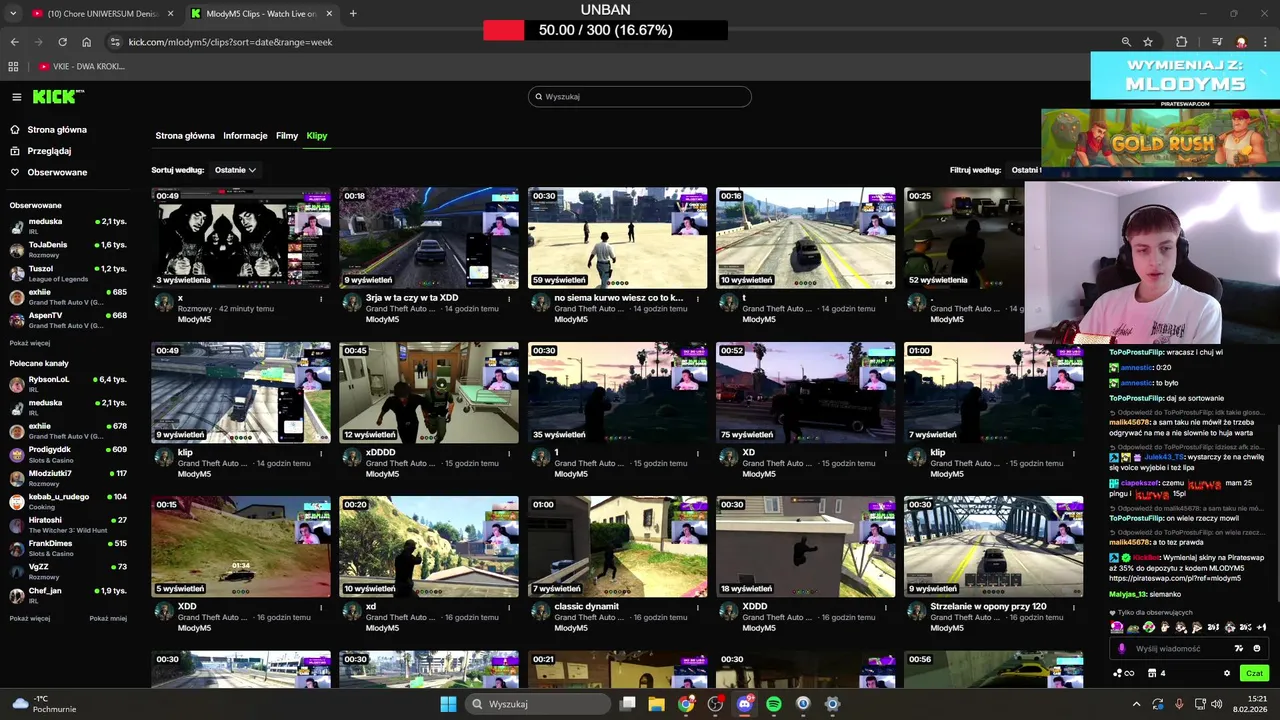The image size is (1280, 720).
Task: Expand Pokaż więcej under Obserwowane
Action: (x=29, y=343)
